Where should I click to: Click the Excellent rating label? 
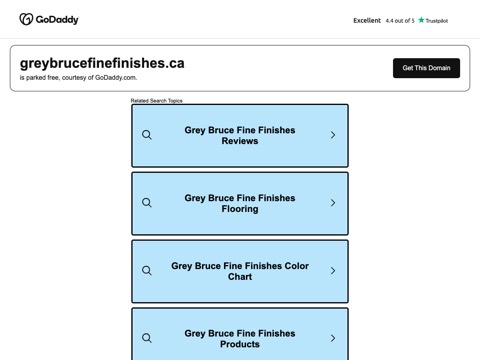[367, 20]
